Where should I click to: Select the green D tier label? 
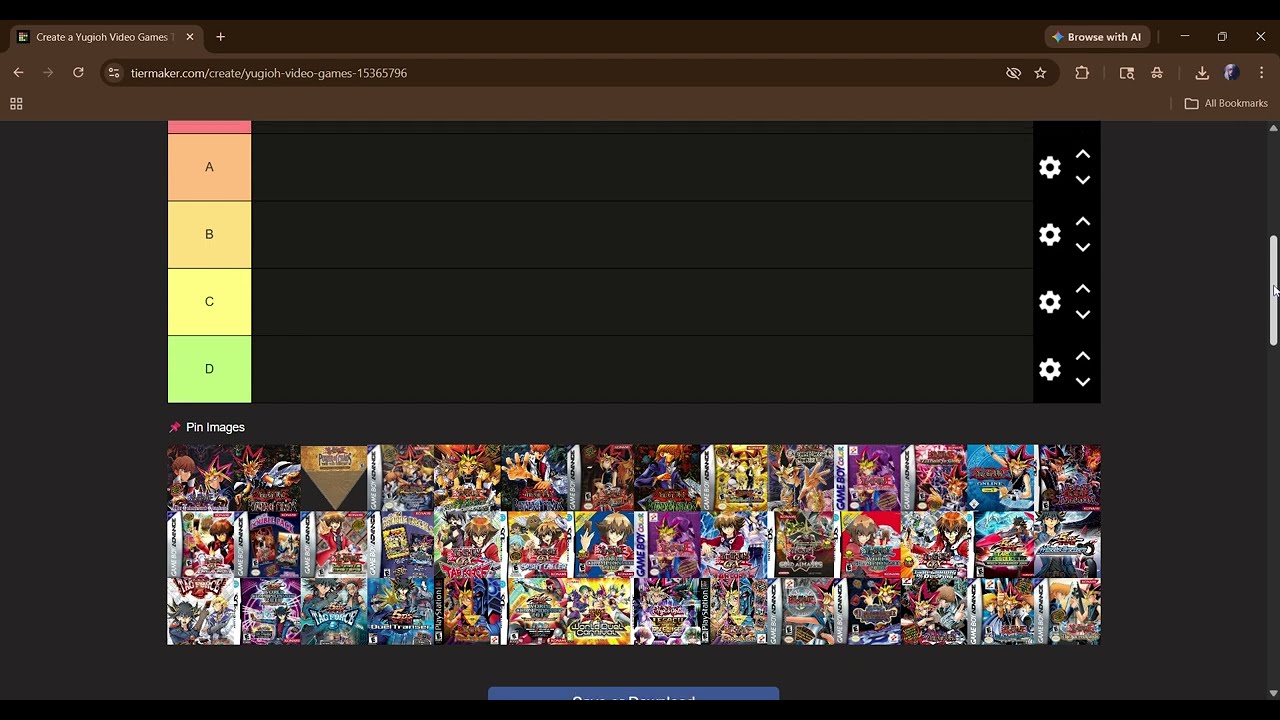pyautogui.click(x=209, y=369)
